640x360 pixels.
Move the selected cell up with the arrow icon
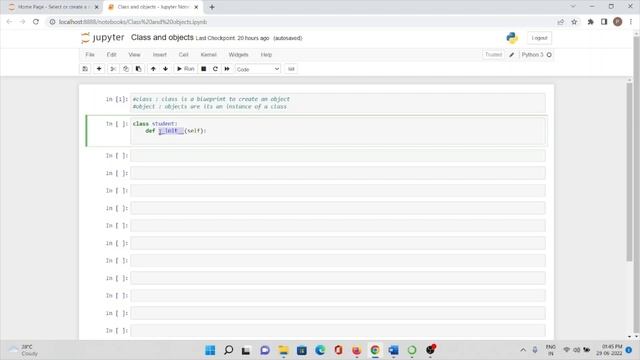point(153,69)
